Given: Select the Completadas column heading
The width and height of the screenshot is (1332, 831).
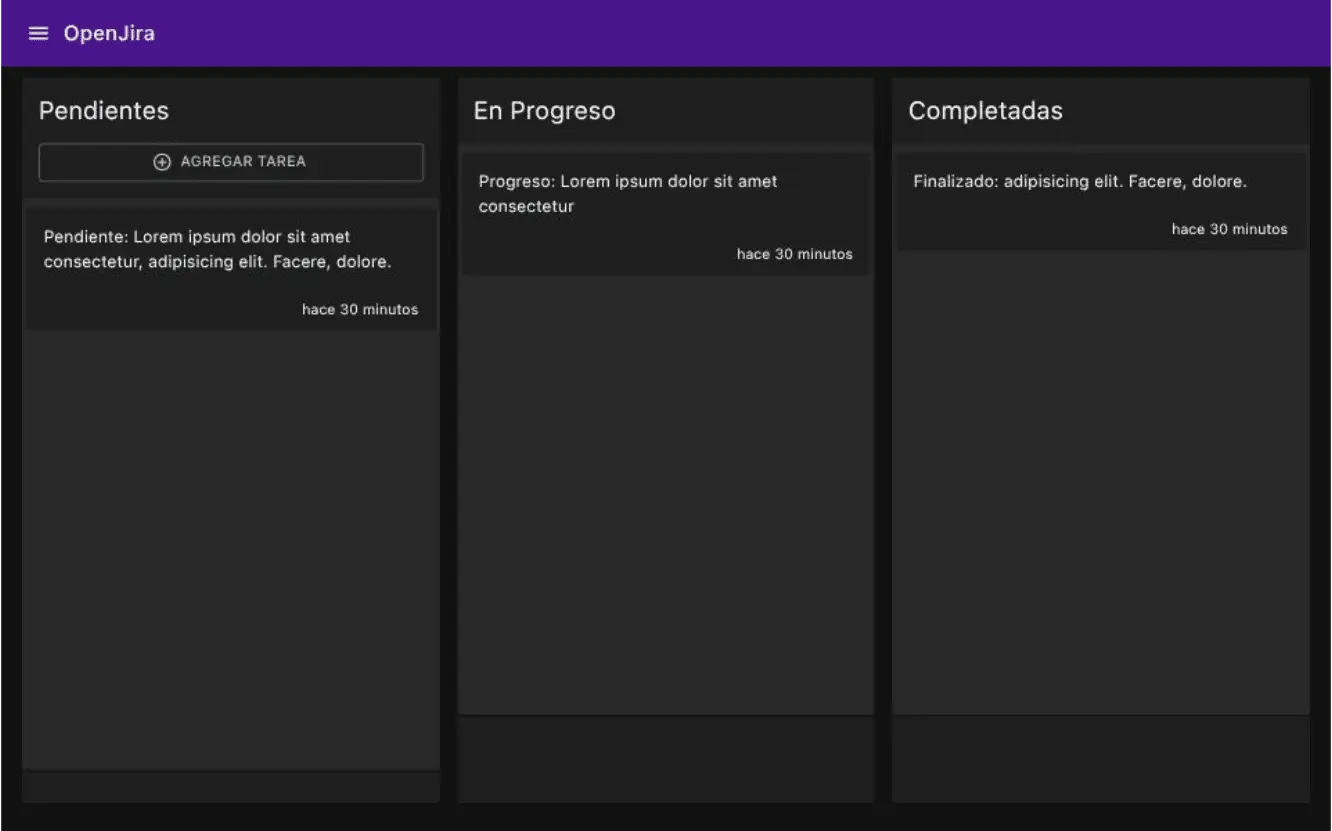Looking at the screenshot, I should (985, 111).
